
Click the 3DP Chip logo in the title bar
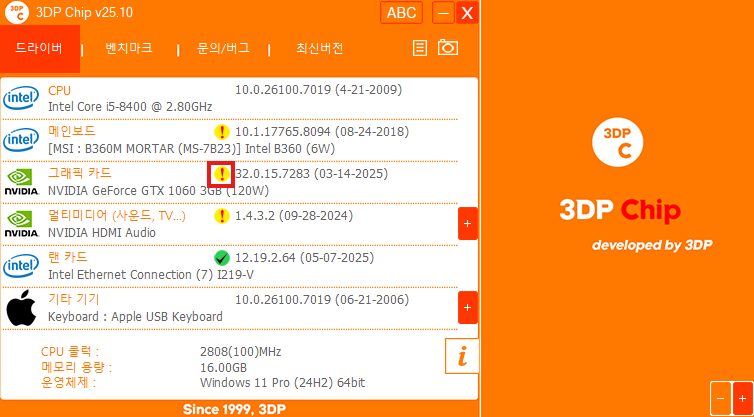(17, 13)
